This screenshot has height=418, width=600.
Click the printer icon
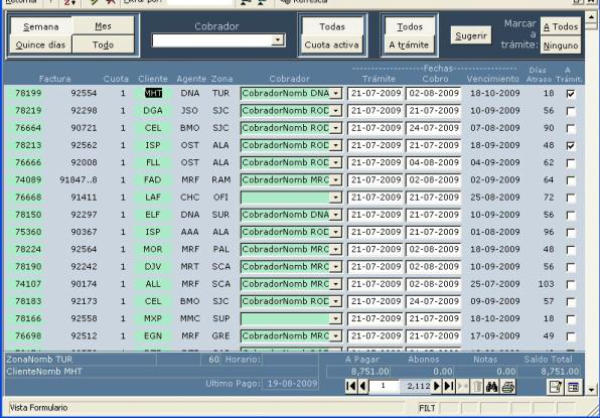pyautogui.click(x=508, y=386)
